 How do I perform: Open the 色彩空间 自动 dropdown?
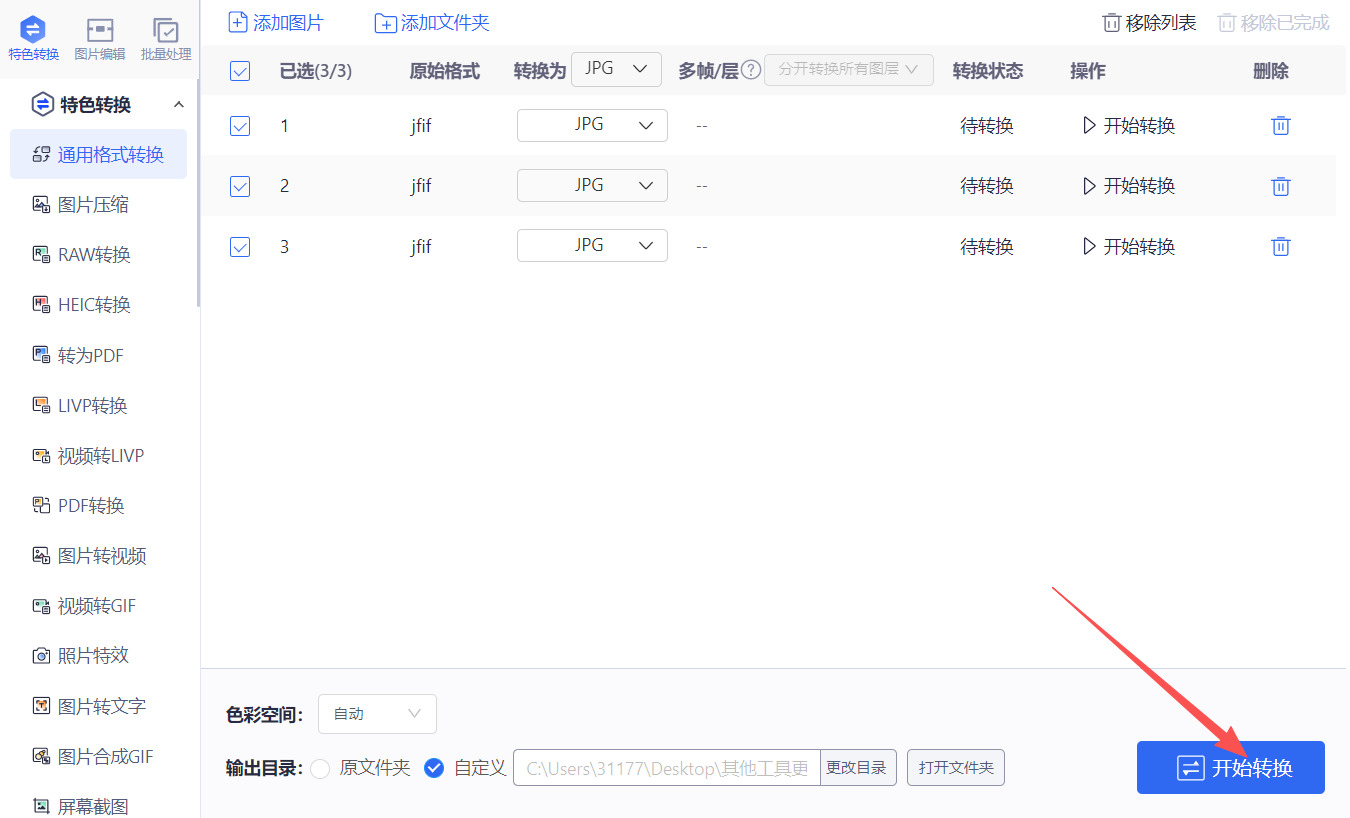[x=377, y=714]
